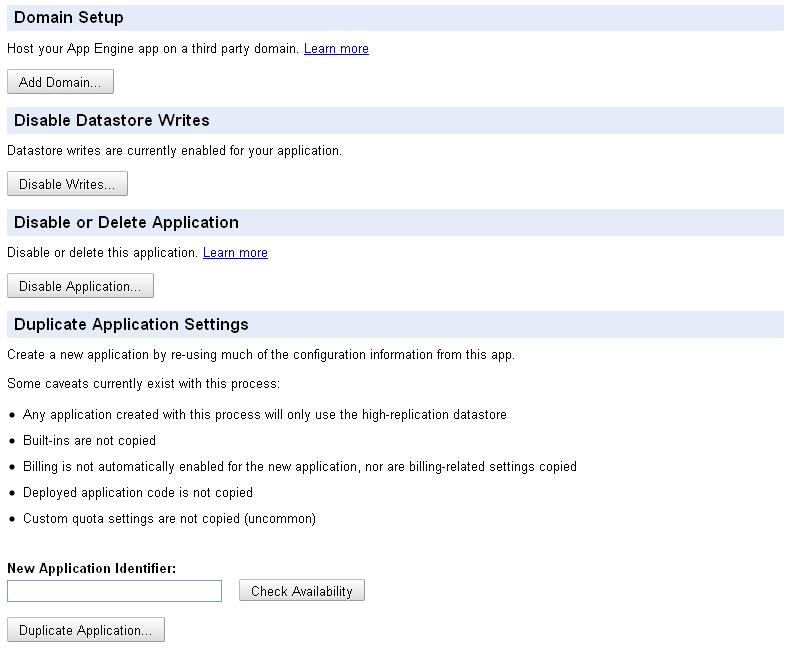Click the Check Availability button

(x=301, y=591)
